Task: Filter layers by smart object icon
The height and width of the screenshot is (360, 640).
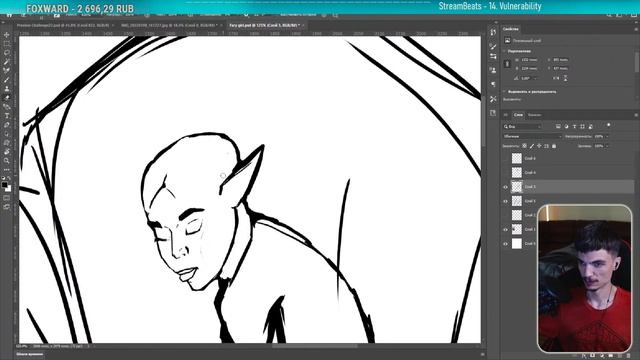Action: (590, 127)
